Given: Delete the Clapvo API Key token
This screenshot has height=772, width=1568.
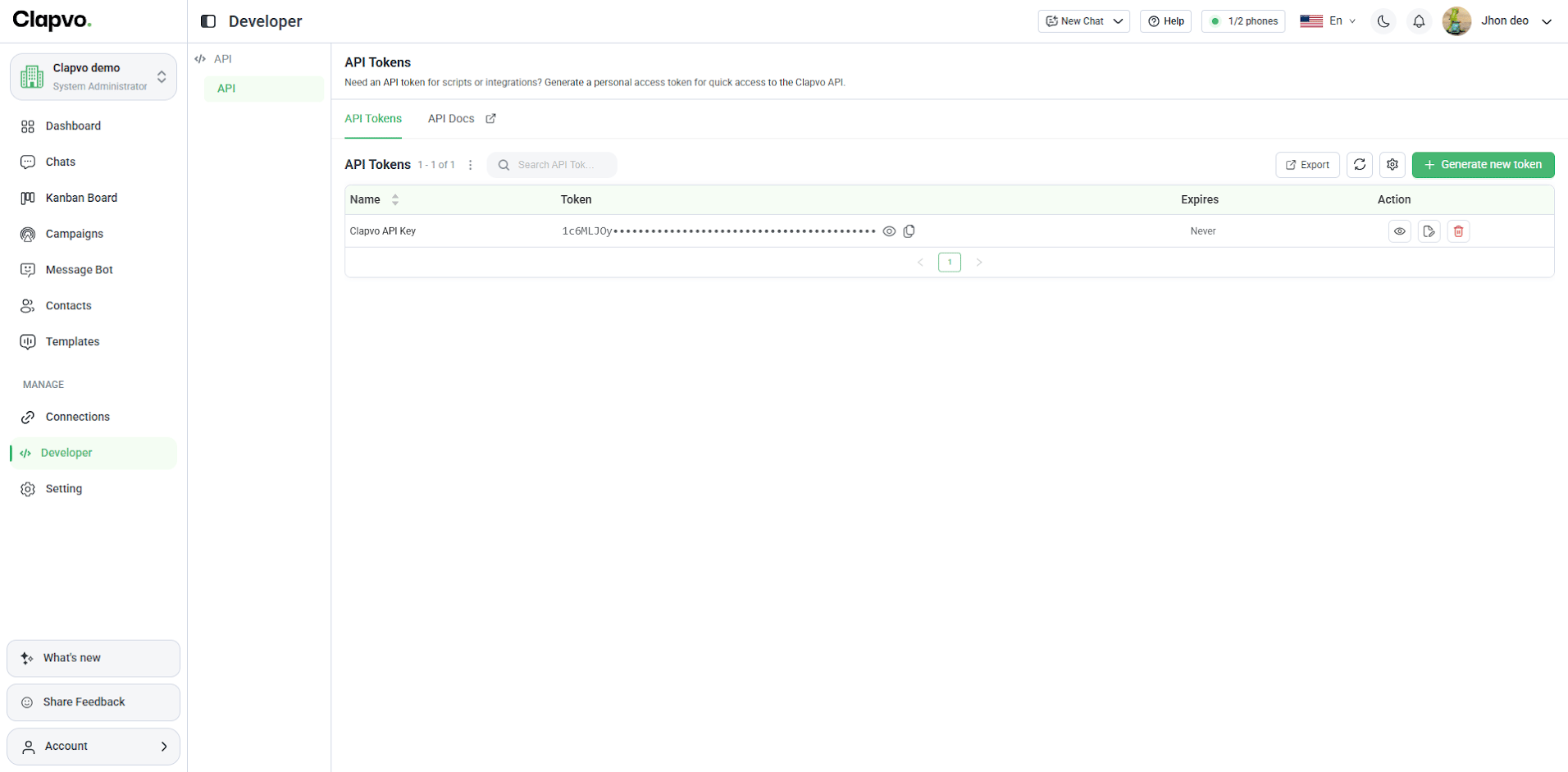Looking at the screenshot, I should (x=1458, y=231).
